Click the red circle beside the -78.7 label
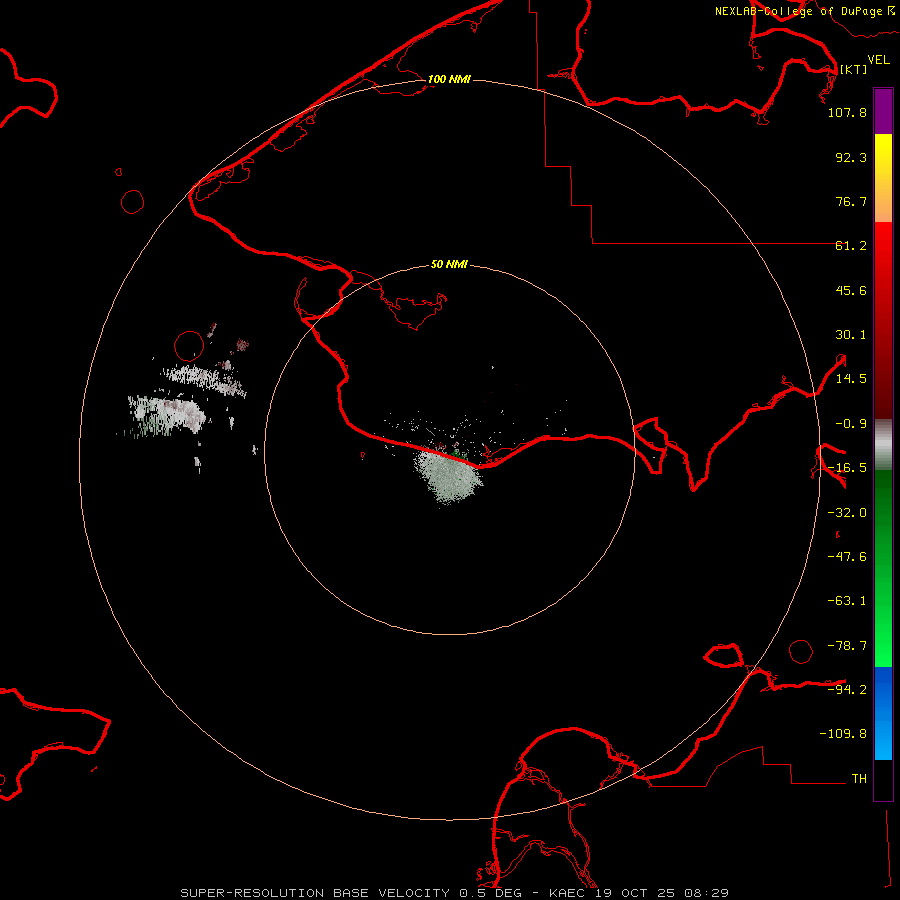900x900 pixels. click(x=801, y=651)
